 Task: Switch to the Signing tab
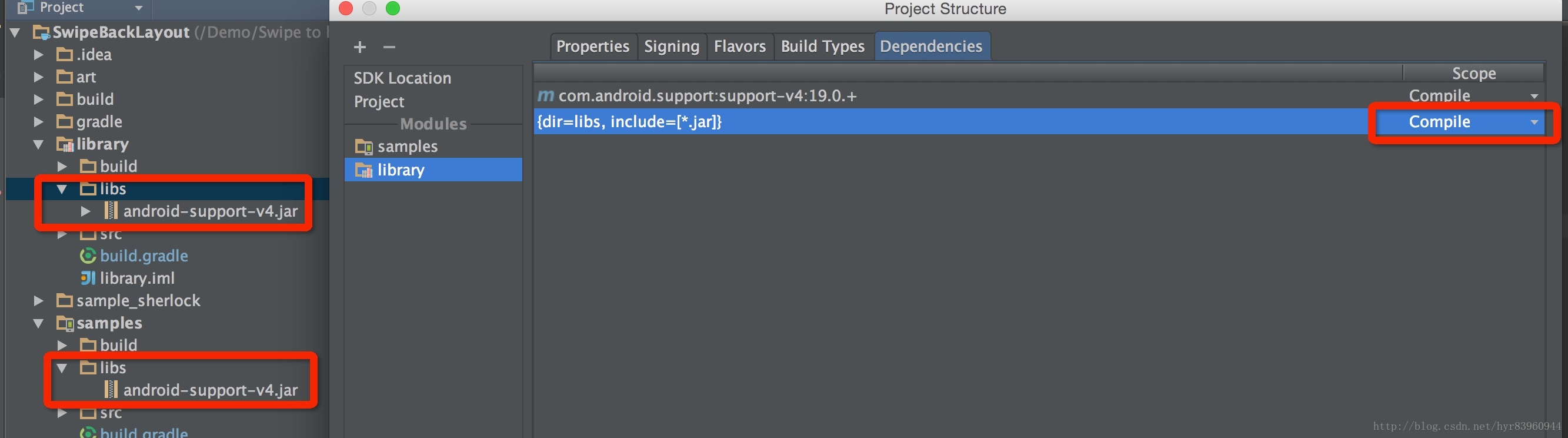672,47
